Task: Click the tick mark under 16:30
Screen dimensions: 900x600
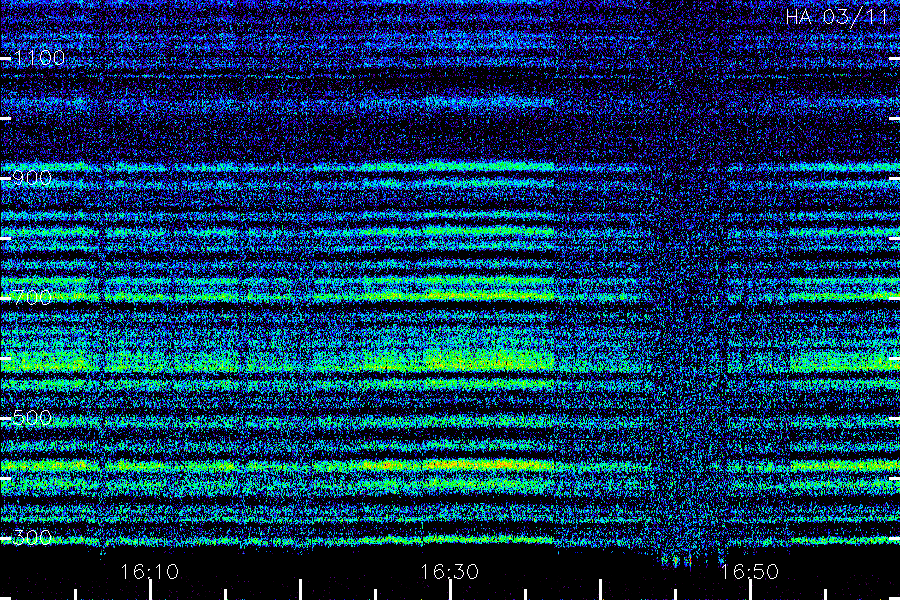Action: [450, 590]
